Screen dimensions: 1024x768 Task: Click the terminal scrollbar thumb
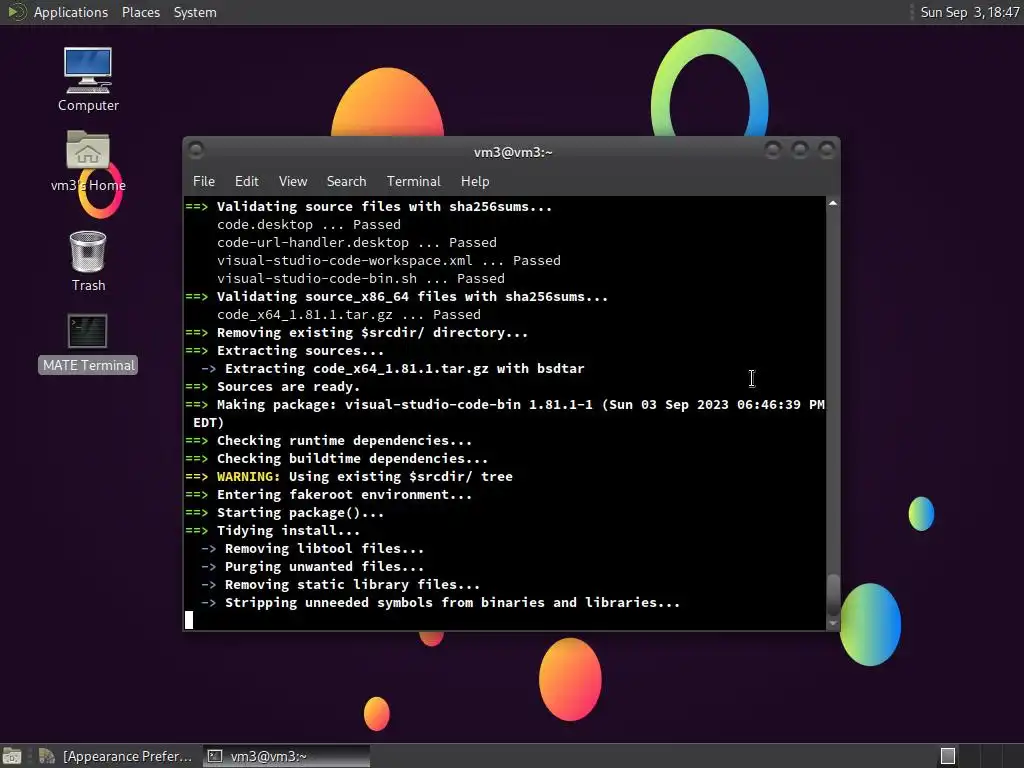pyautogui.click(x=833, y=595)
